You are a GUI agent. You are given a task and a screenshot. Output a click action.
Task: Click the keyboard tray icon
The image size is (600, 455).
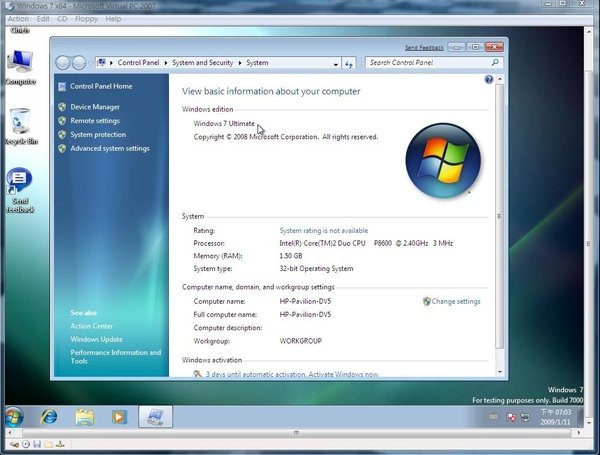click(494, 417)
